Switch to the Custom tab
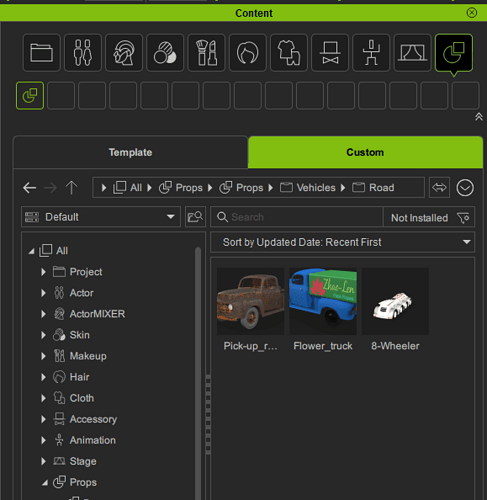487x500 pixels. 365,152
